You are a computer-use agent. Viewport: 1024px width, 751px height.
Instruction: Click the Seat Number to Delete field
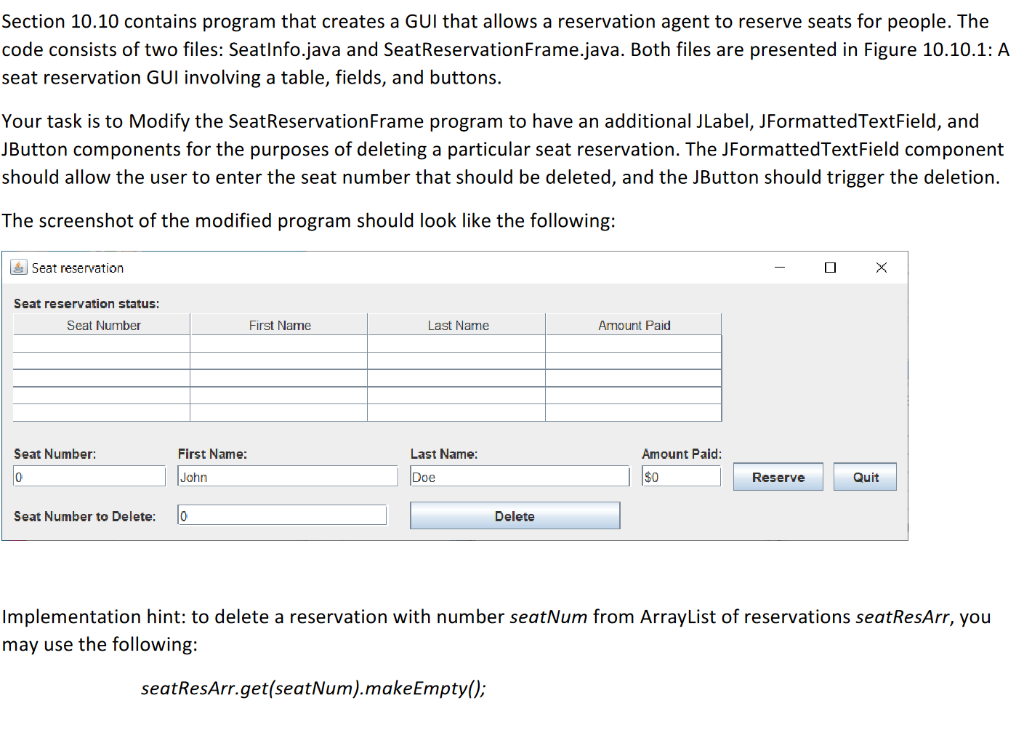click(x=280, y=514)
